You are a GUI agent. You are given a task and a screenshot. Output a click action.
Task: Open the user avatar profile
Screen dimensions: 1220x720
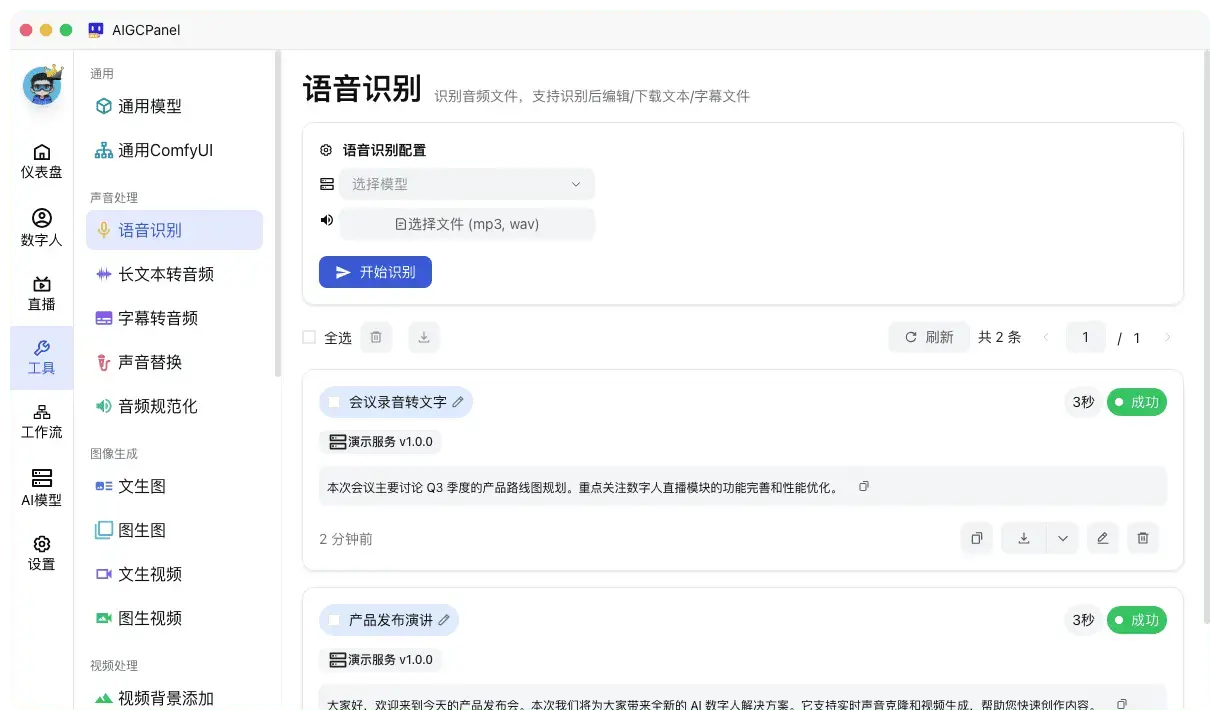point(42,86)
